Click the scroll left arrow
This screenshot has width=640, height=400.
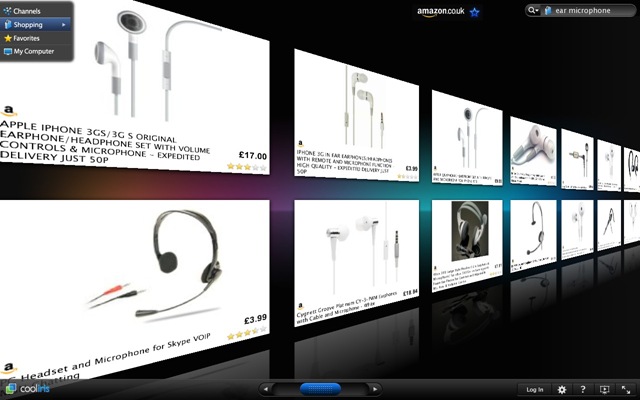point(266,389)
